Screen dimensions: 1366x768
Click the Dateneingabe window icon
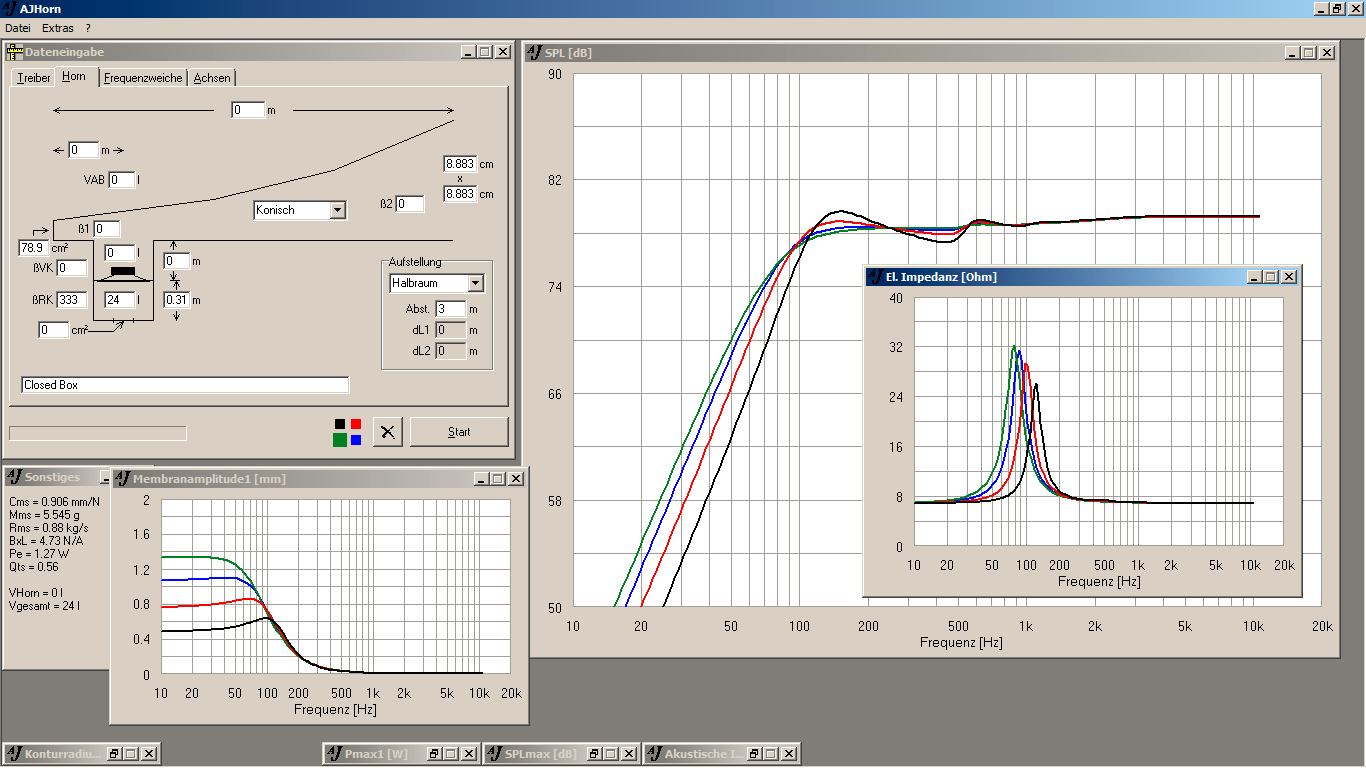point(15,52)
